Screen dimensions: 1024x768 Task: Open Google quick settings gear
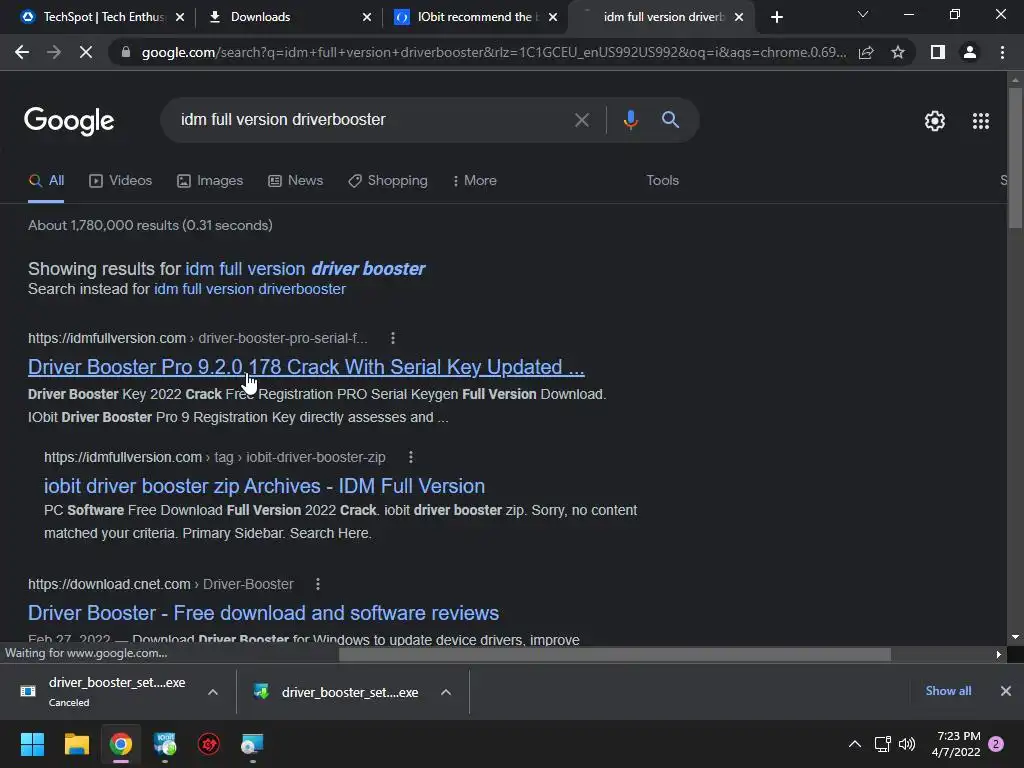935,121
